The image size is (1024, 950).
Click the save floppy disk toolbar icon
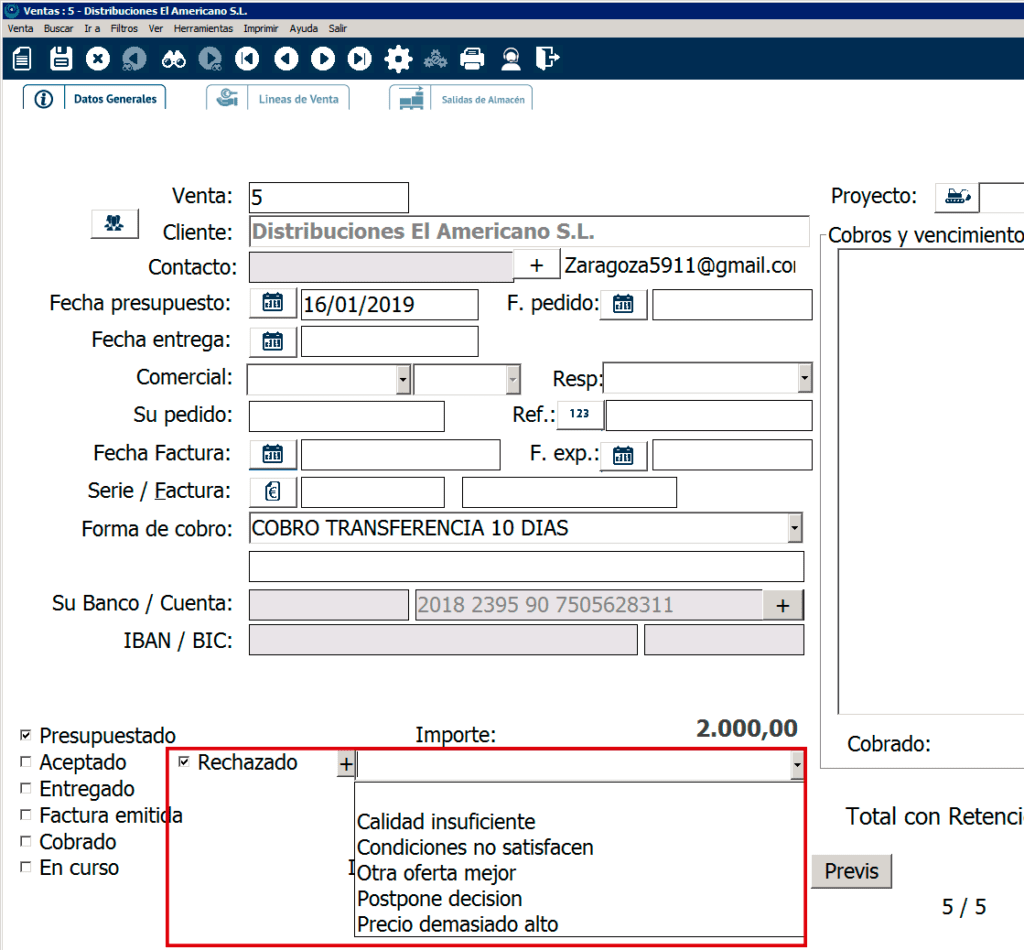click(x=61, y=59)
